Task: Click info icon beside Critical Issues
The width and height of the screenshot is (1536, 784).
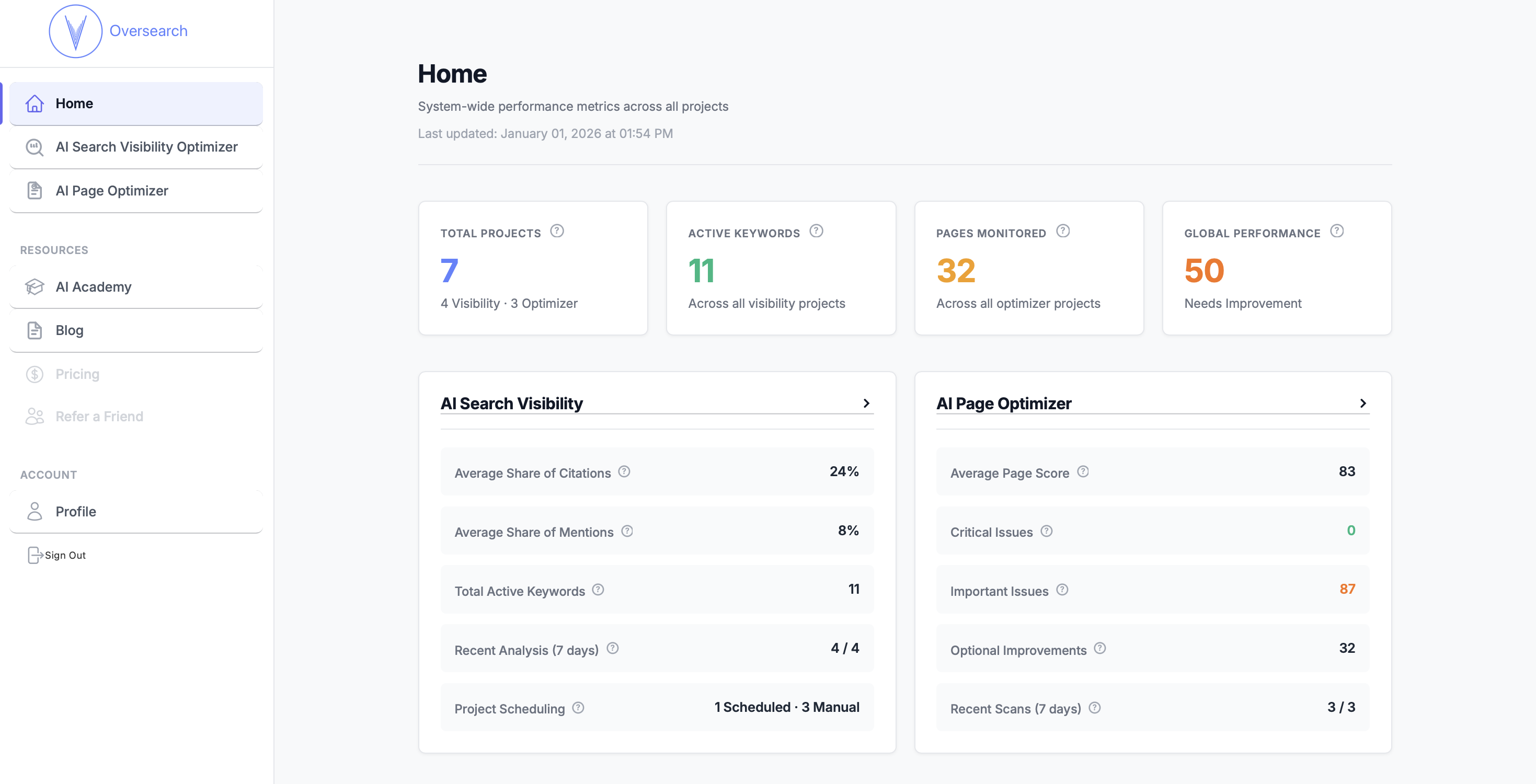Action: pos(1046,531)
